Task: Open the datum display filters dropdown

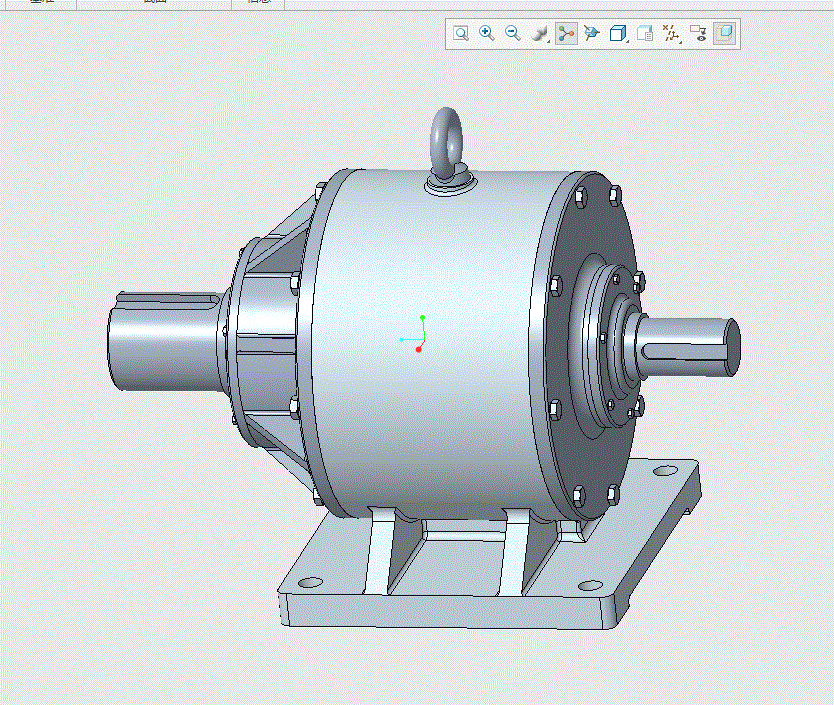Action: coord(671,34)
